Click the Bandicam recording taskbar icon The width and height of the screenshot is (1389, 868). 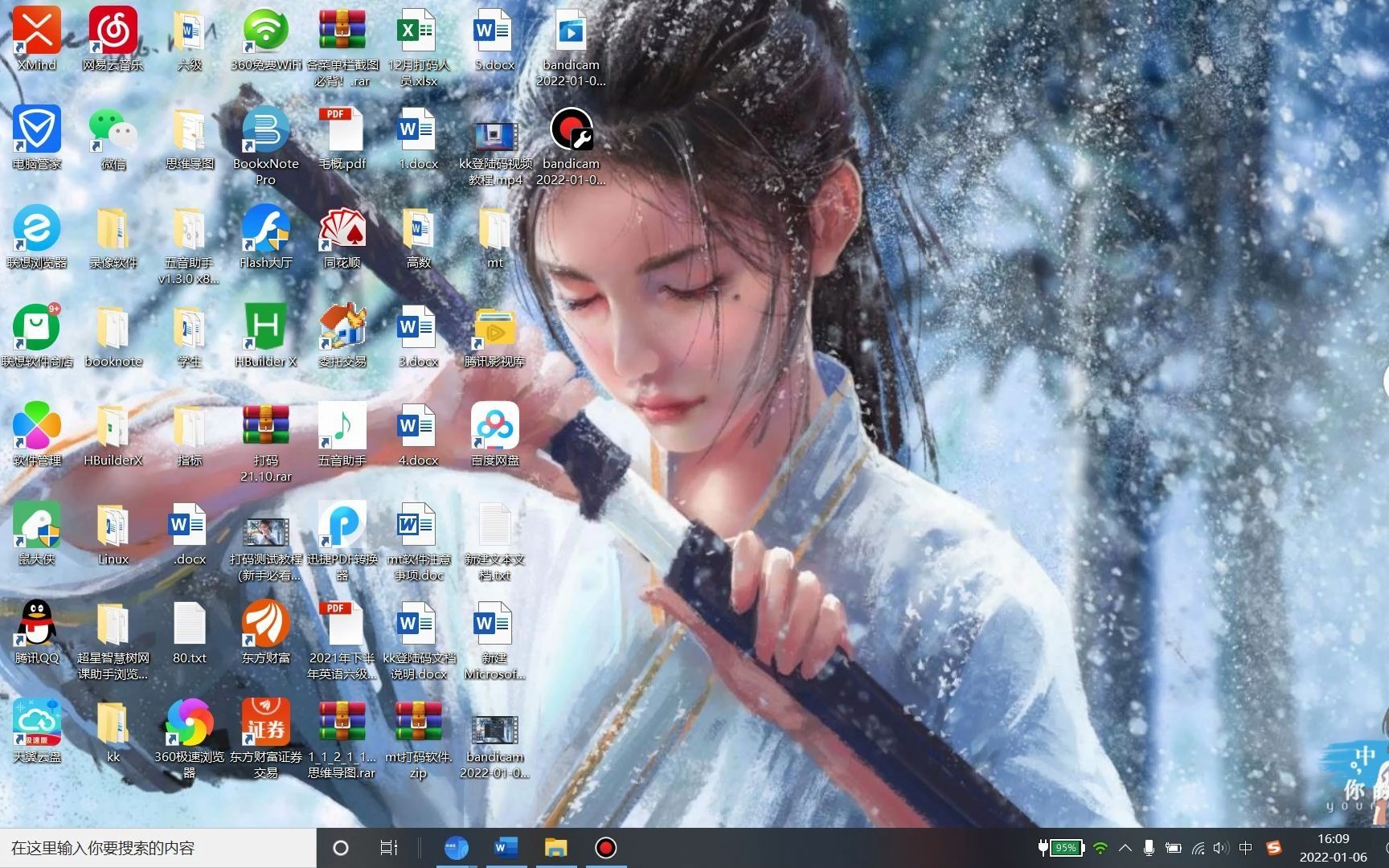pyautogui.click(x=605, y=848)
